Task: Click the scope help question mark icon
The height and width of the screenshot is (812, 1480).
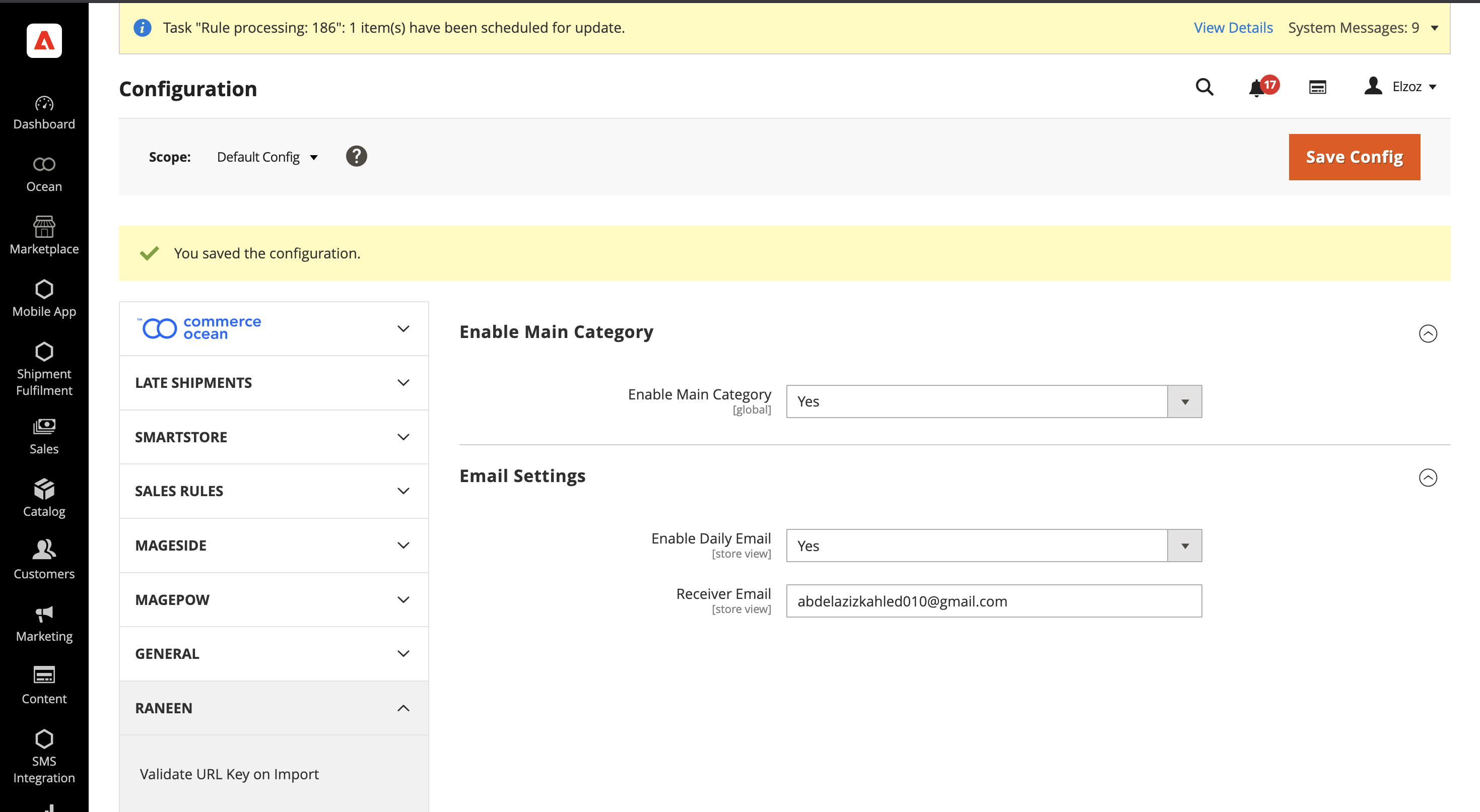Action: pos(356,156)
